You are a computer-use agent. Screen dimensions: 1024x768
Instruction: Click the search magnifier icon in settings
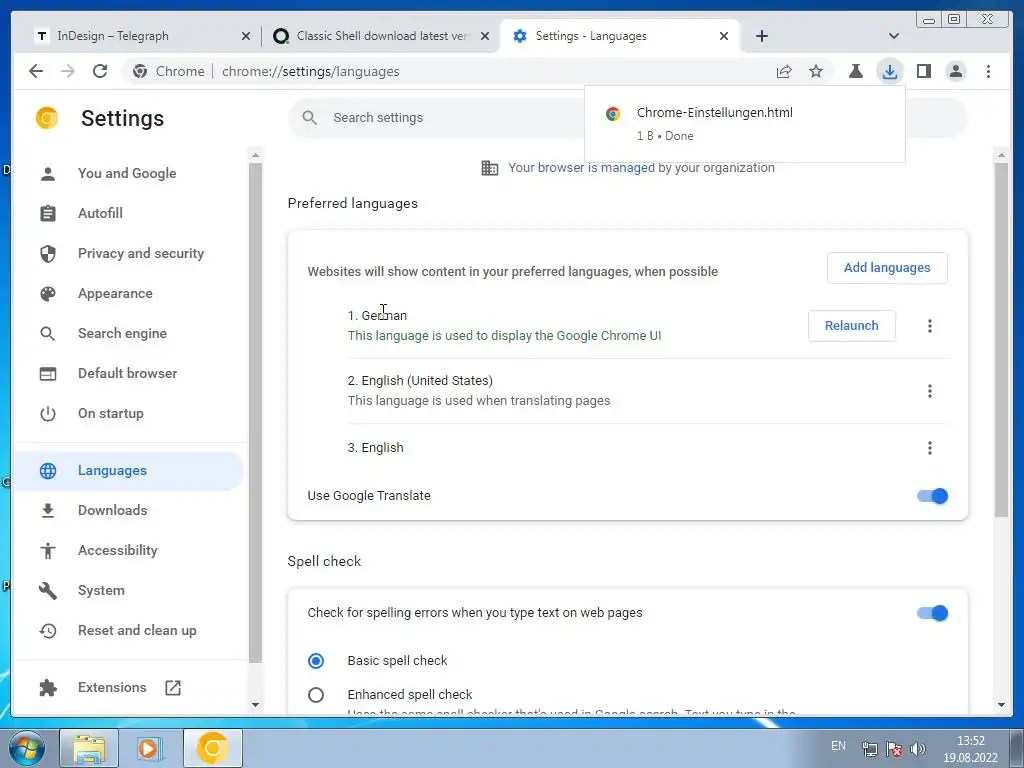(310, 118)
